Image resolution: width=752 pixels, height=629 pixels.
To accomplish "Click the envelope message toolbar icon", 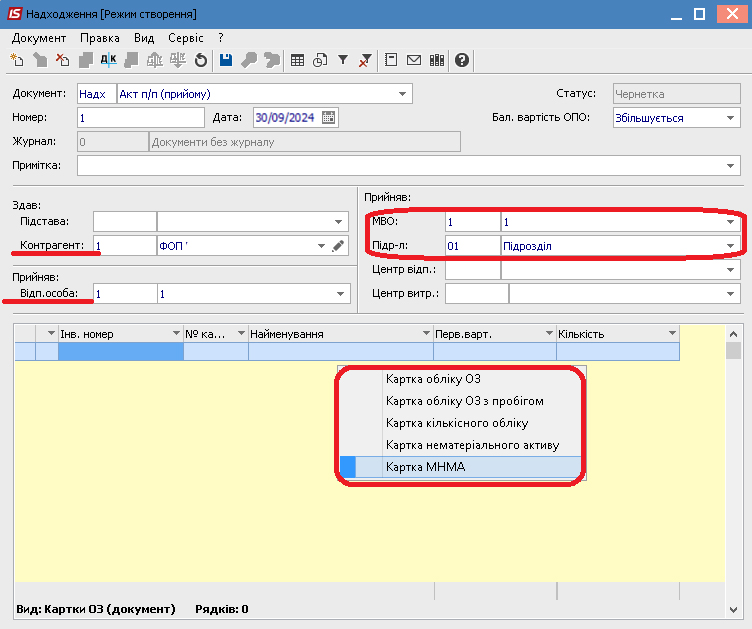I will [x=414, y=60].
